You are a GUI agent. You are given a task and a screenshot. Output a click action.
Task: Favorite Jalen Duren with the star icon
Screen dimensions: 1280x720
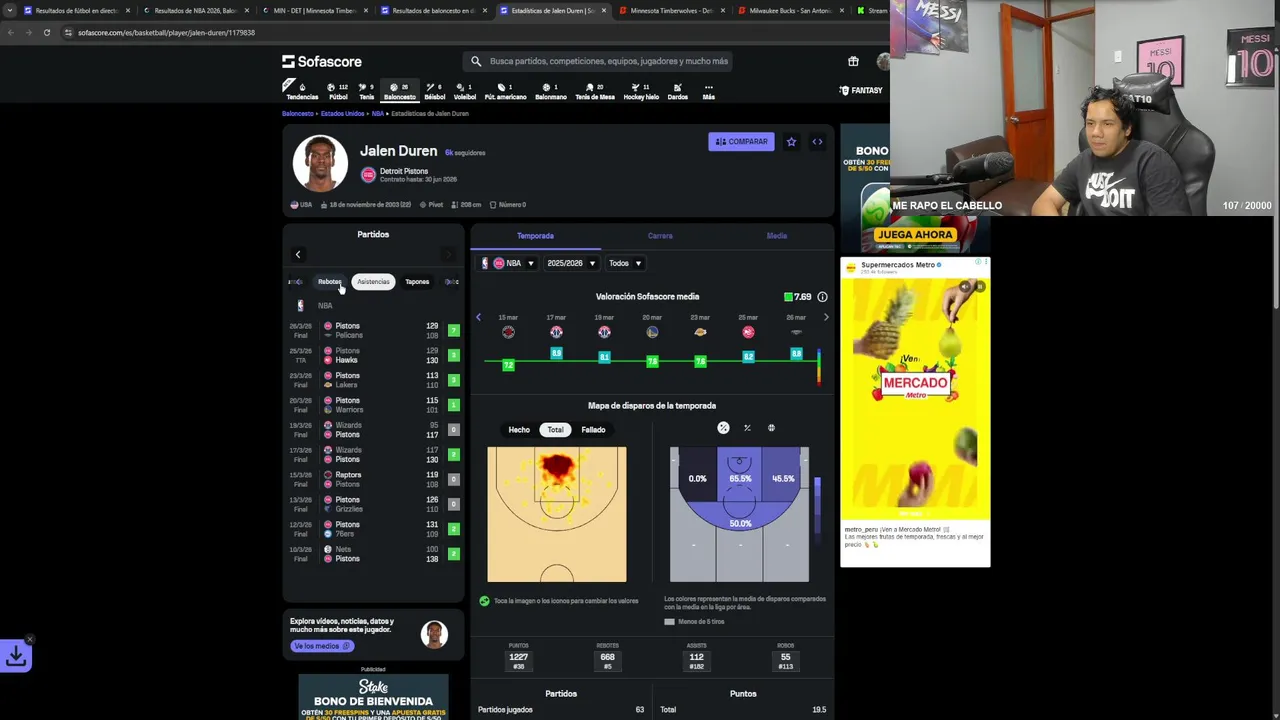[791, 142]
